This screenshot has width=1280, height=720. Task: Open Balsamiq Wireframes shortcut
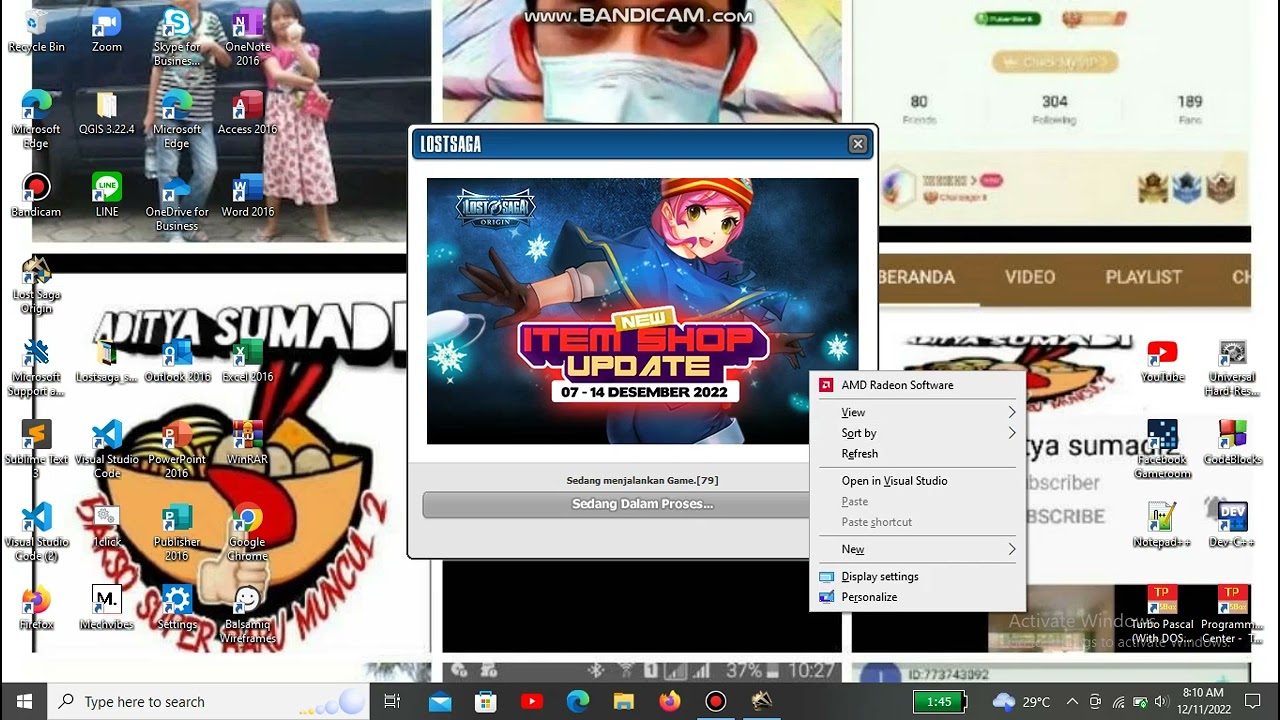[x=247, y=615]
